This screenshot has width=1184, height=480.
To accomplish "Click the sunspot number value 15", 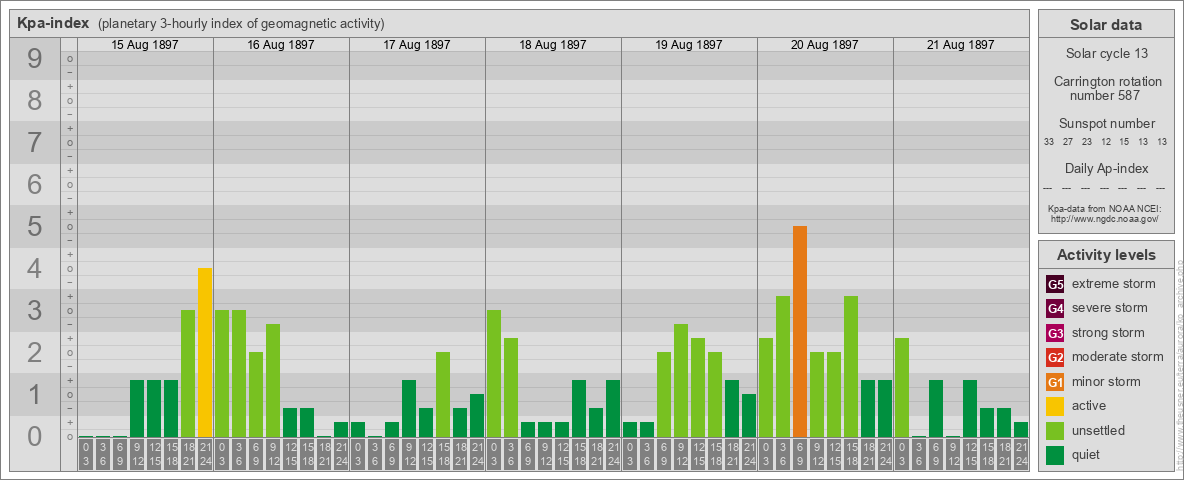I will [x=1124, y=142].
